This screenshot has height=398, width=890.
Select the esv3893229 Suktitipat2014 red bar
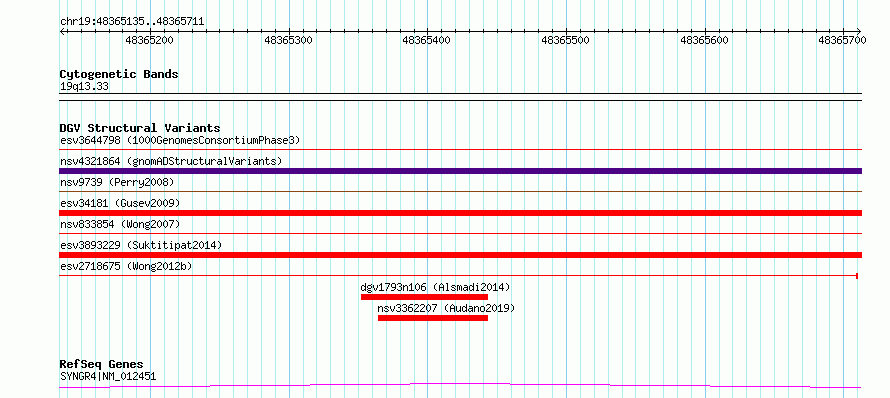(461, 255)
